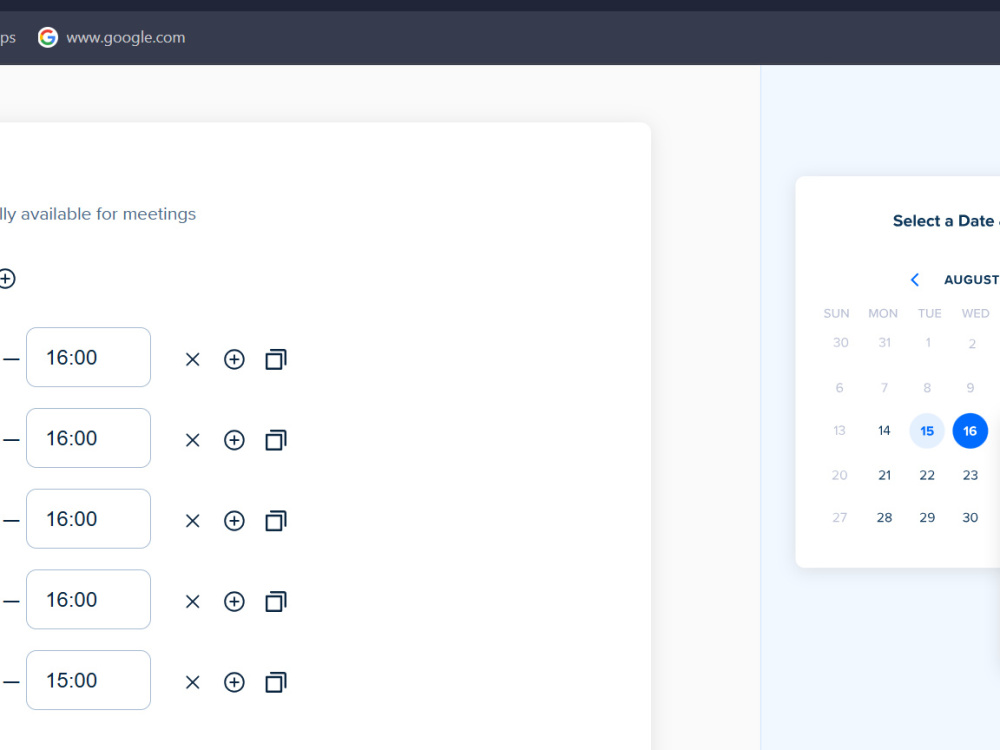Click the Google favicon in bookmarks bar

(48, 38)
